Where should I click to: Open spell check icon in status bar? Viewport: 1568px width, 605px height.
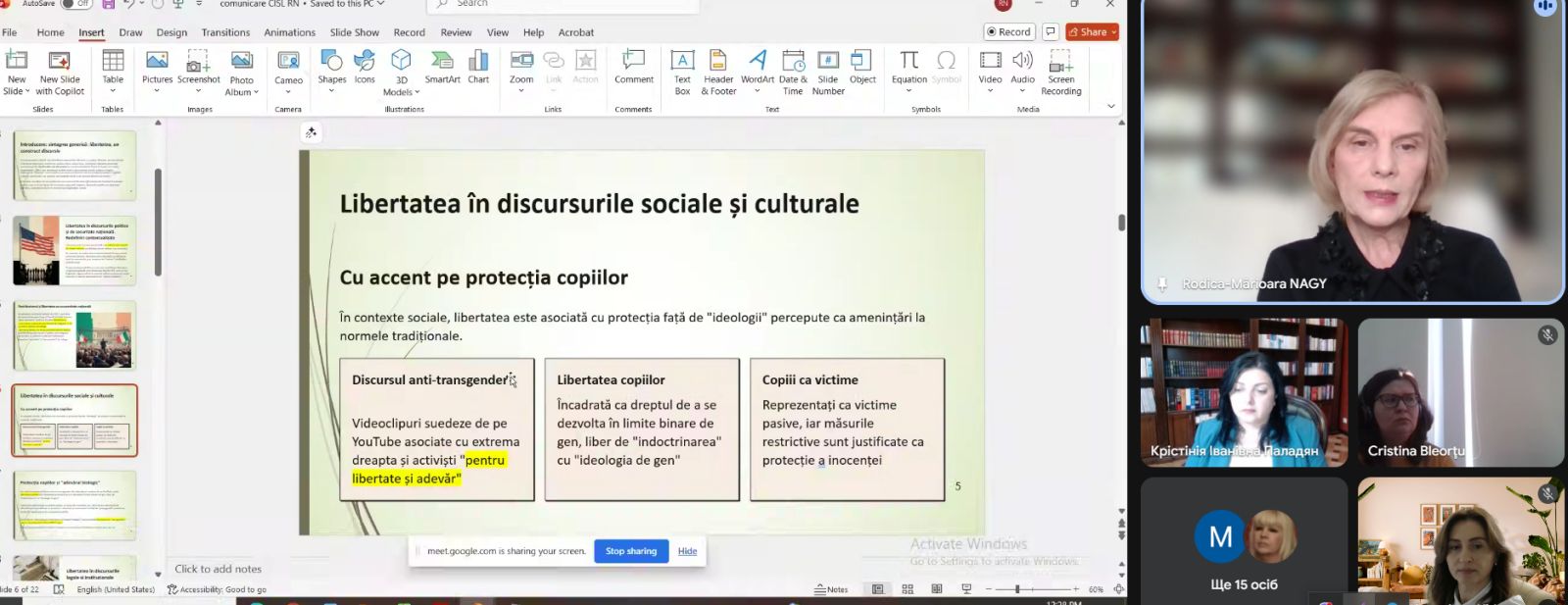click(x=59, y=589)
